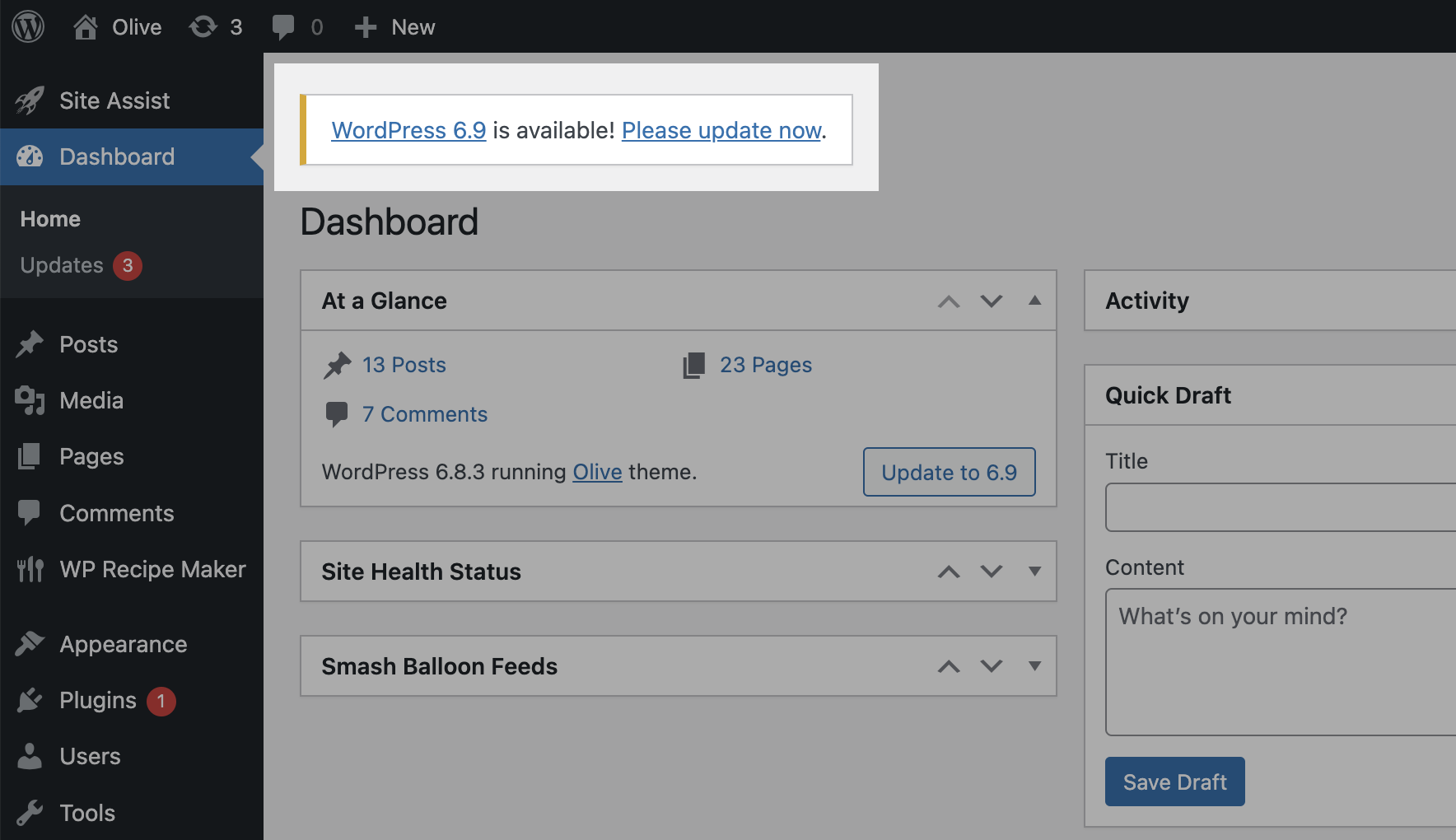
Task: Open the Updates submenu item
Action: [62, 265]
